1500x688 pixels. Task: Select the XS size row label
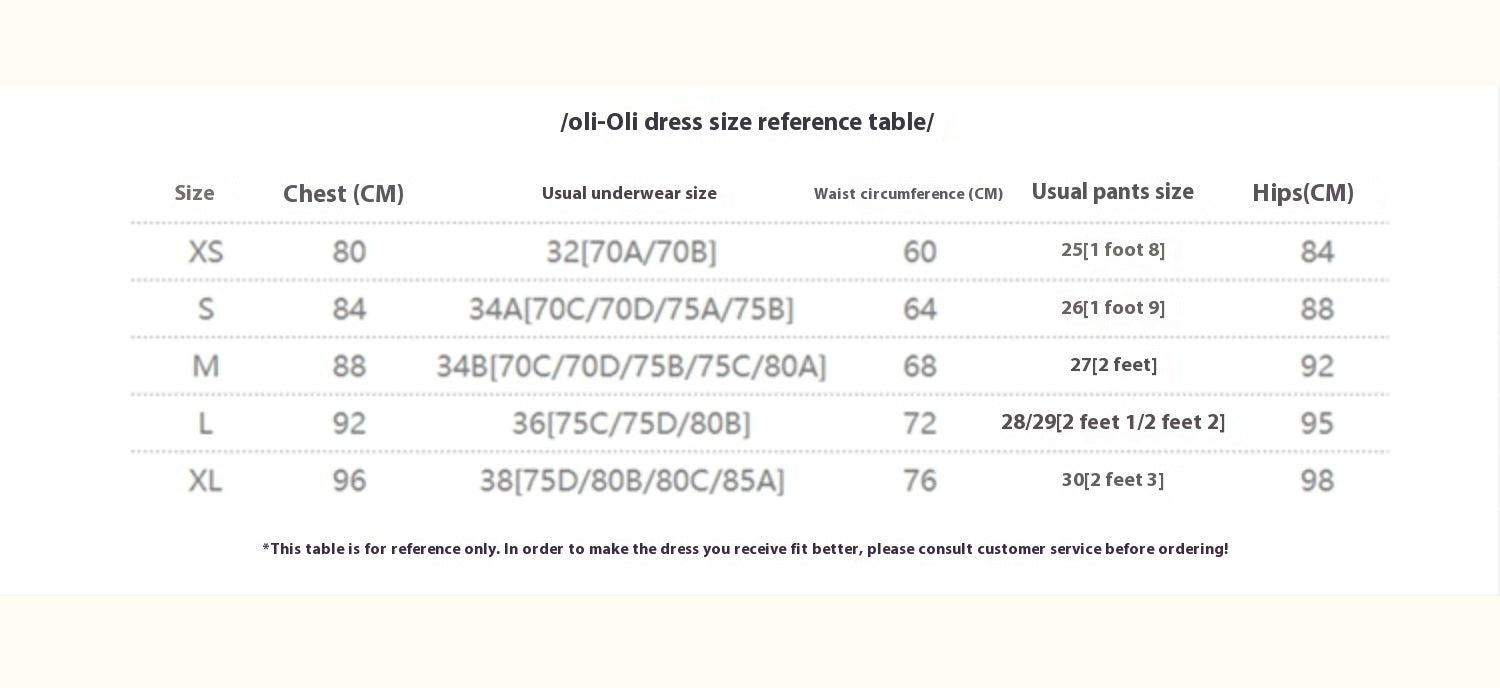pos(205,251)
